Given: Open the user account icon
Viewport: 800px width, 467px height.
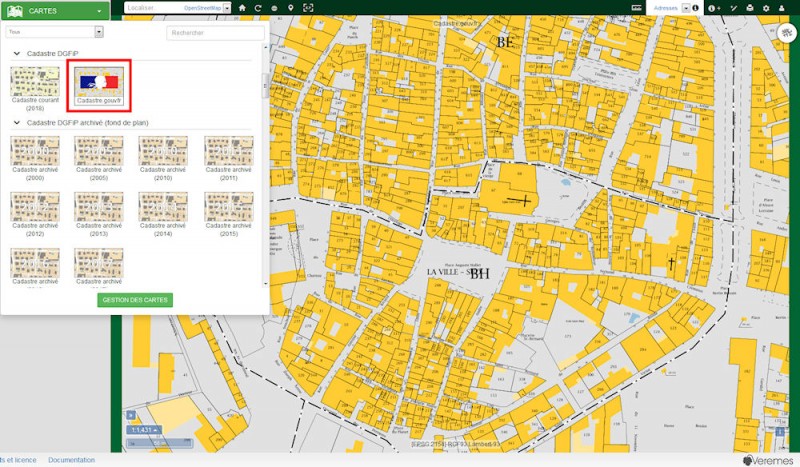Looking at the screenshot, I should pyautogui.click(x=783, y=7).
